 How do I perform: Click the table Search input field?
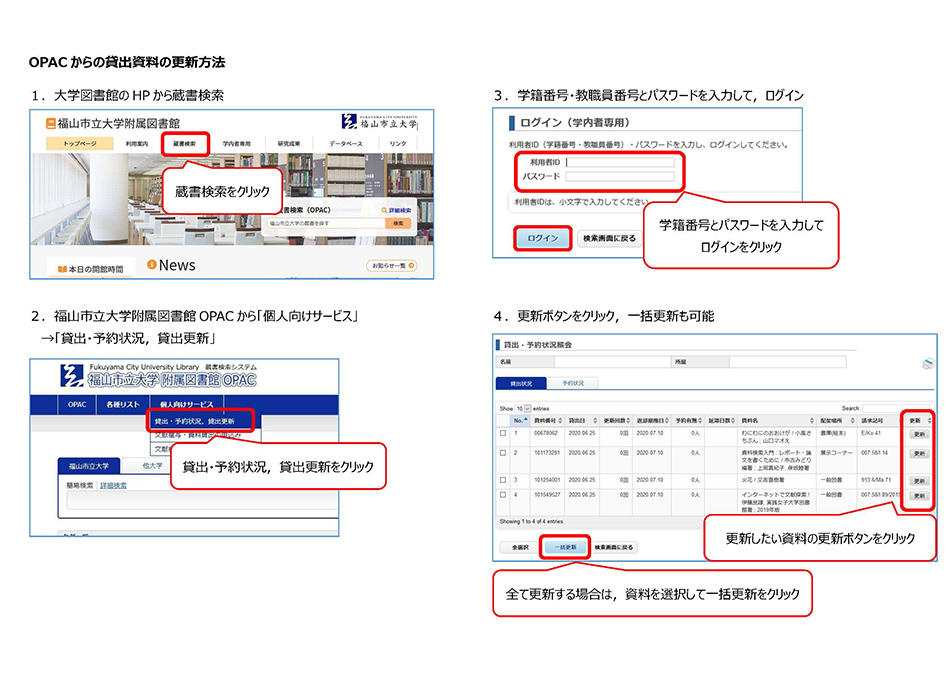click(896, 408)
